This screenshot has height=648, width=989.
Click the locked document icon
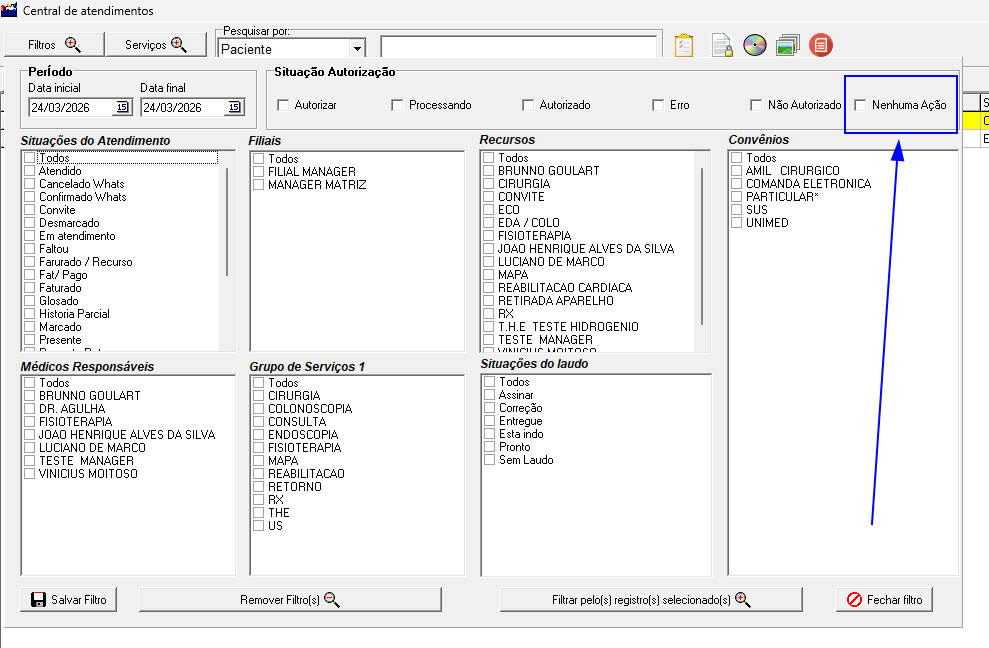(x=722, y=45)
